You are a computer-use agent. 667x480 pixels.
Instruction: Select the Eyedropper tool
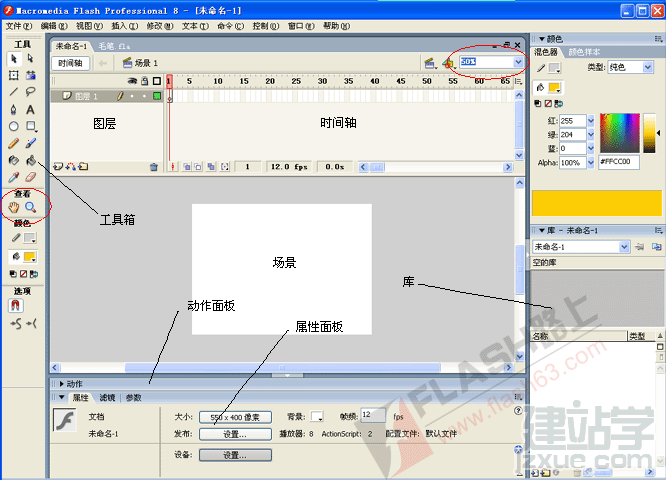(x=14, y=177)
